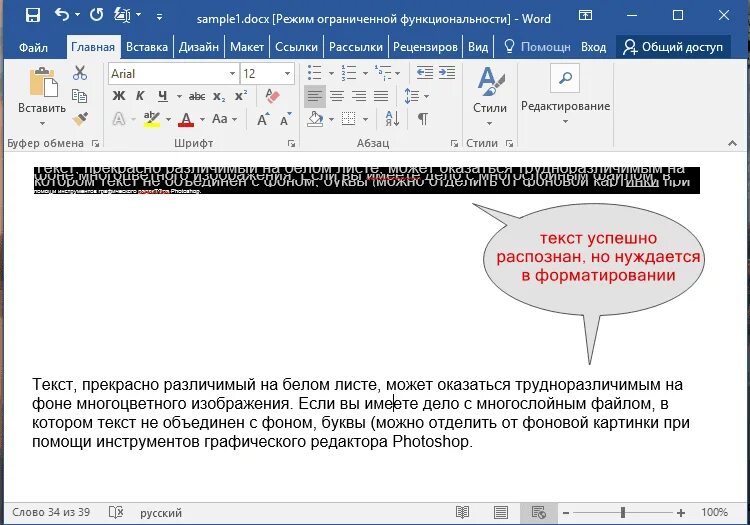
Task: Center the text
Action: [337, 96]
